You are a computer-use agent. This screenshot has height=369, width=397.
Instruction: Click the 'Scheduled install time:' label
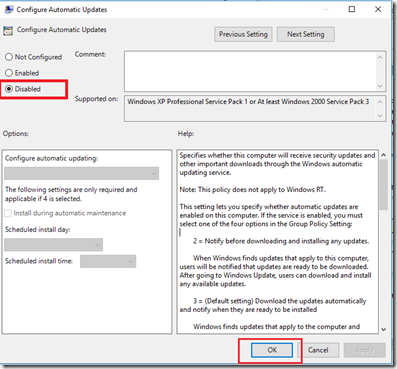(x=39, y=261)
